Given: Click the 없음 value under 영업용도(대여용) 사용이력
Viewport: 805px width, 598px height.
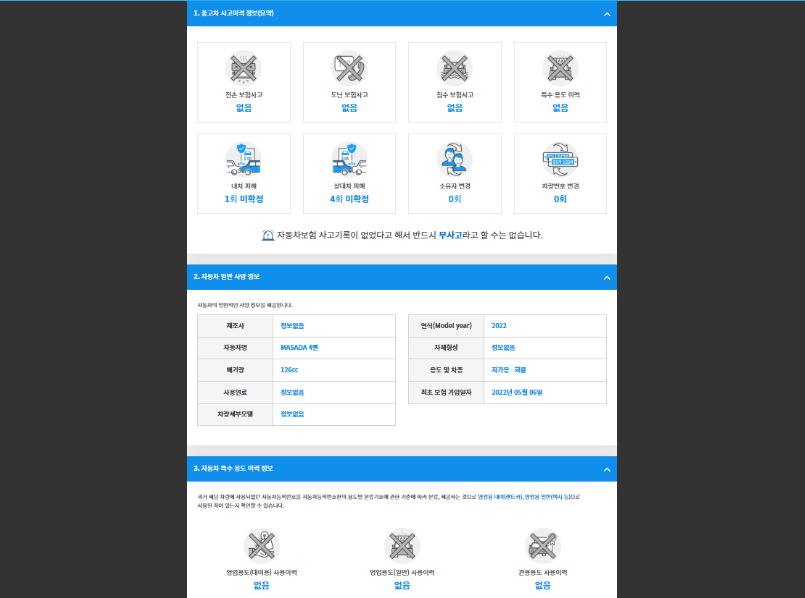Looking at the screenshot, I should 261,585.
